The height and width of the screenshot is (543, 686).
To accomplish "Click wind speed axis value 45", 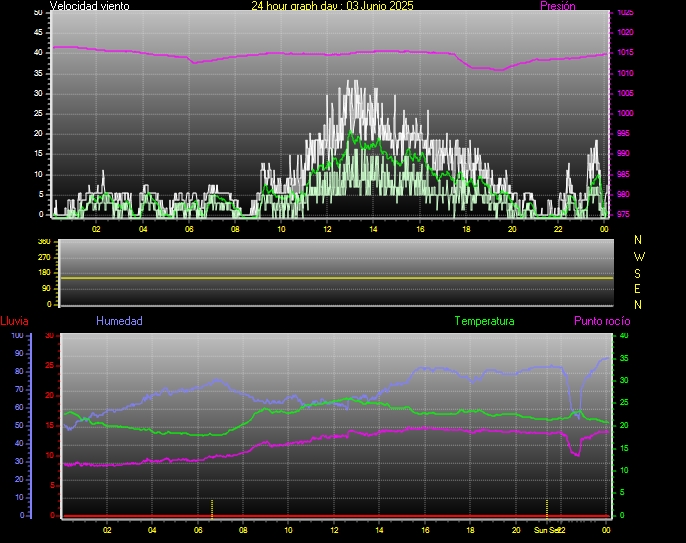I will 38,32.
